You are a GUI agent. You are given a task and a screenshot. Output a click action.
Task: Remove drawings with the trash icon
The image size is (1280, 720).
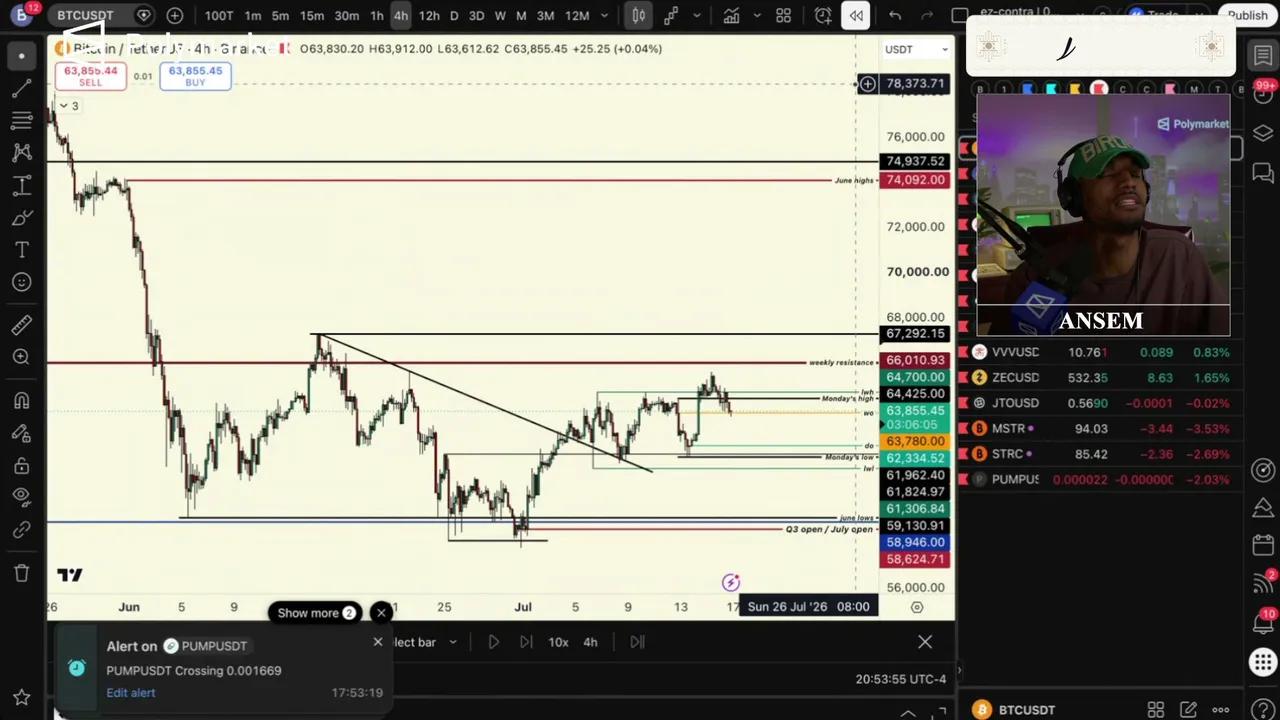click(x=21, y=573)
